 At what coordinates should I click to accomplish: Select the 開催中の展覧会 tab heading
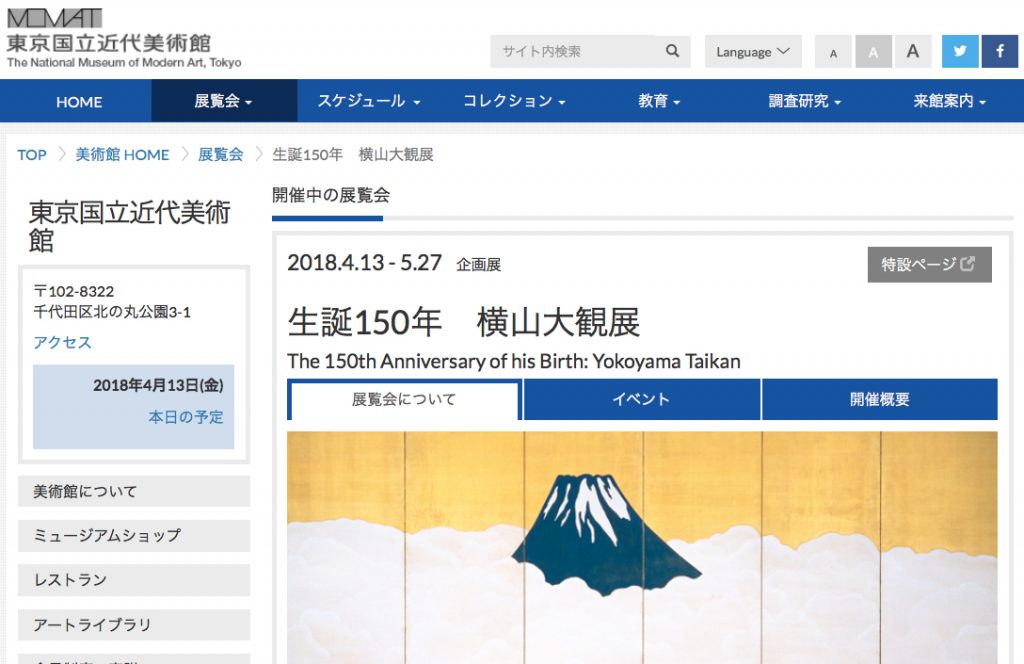click(x=330, y=195)
